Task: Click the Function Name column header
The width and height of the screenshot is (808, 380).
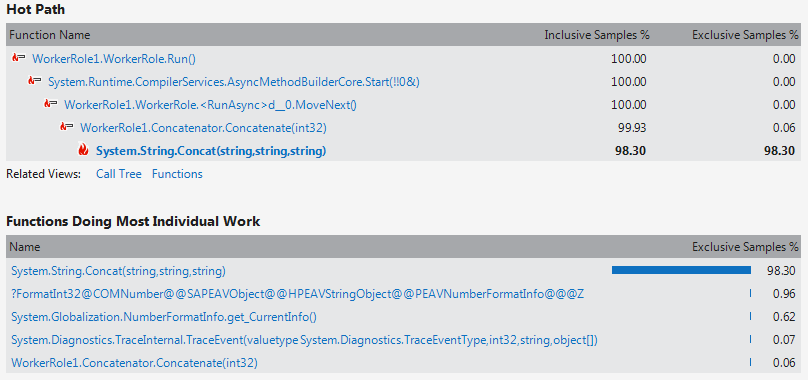Action: coord(49,35)
